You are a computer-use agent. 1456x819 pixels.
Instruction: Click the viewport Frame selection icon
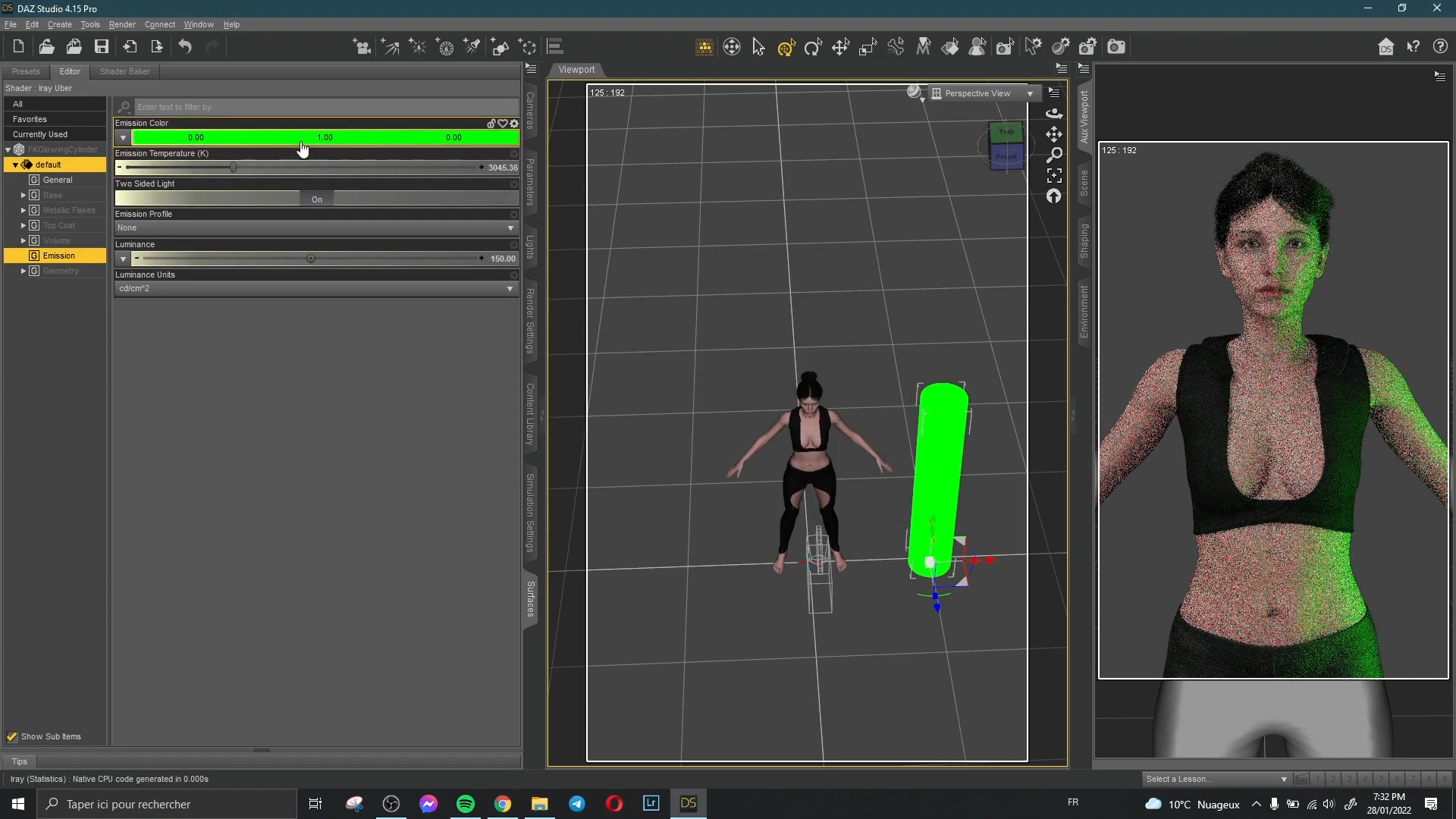point(1054,176)
